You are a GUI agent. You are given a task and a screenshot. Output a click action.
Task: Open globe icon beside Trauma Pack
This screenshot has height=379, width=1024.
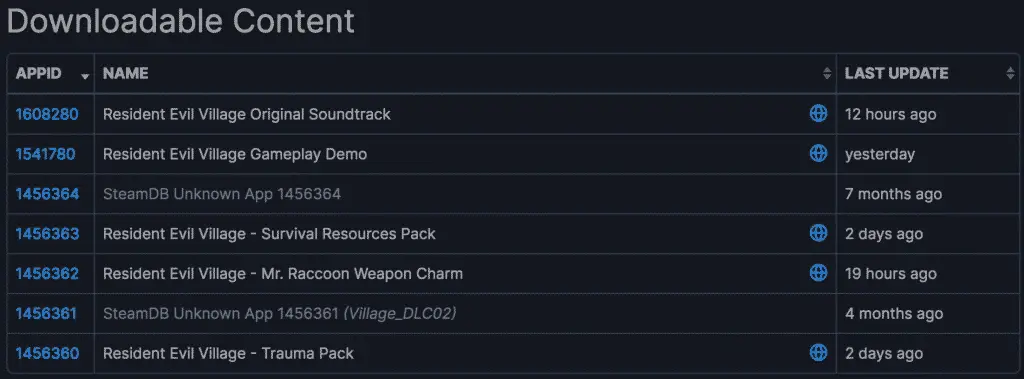pyautogui.click(x=818, y=353)
